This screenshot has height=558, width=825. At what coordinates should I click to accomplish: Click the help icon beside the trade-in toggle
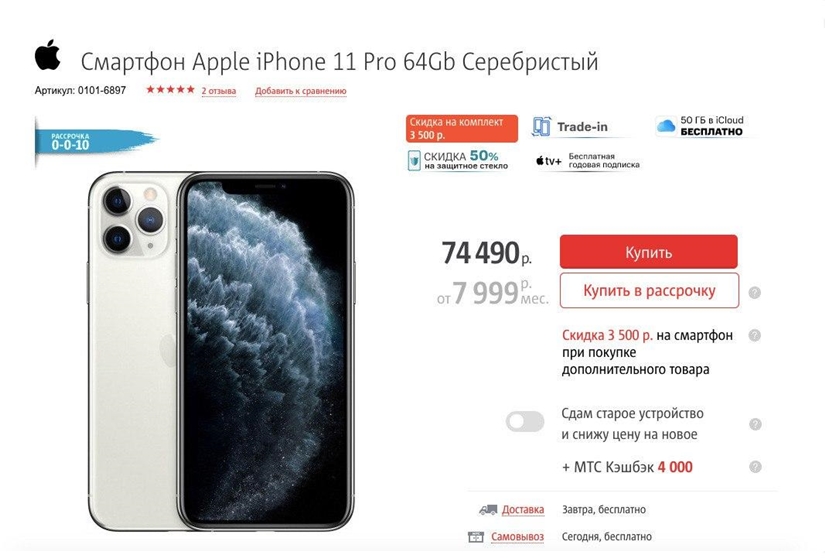pos(755,424)
